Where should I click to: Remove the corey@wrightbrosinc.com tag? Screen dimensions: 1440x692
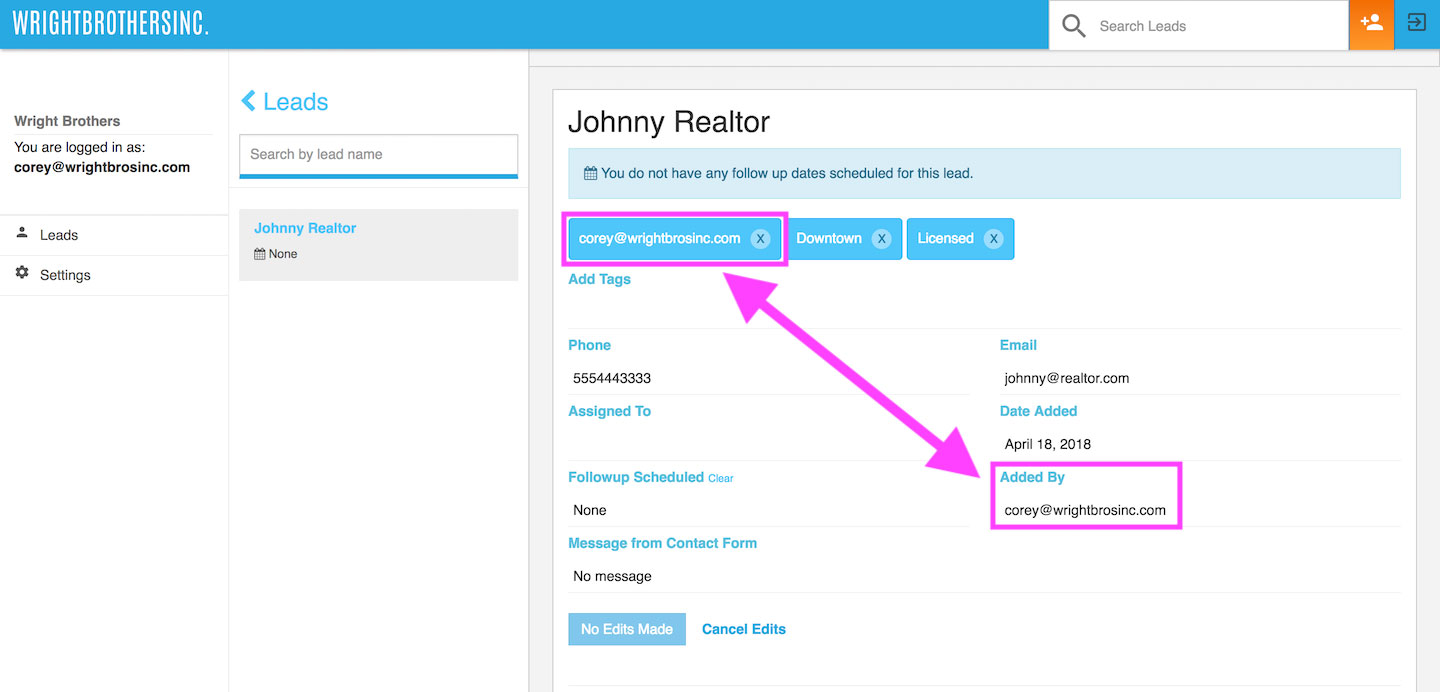pos(760,239)
